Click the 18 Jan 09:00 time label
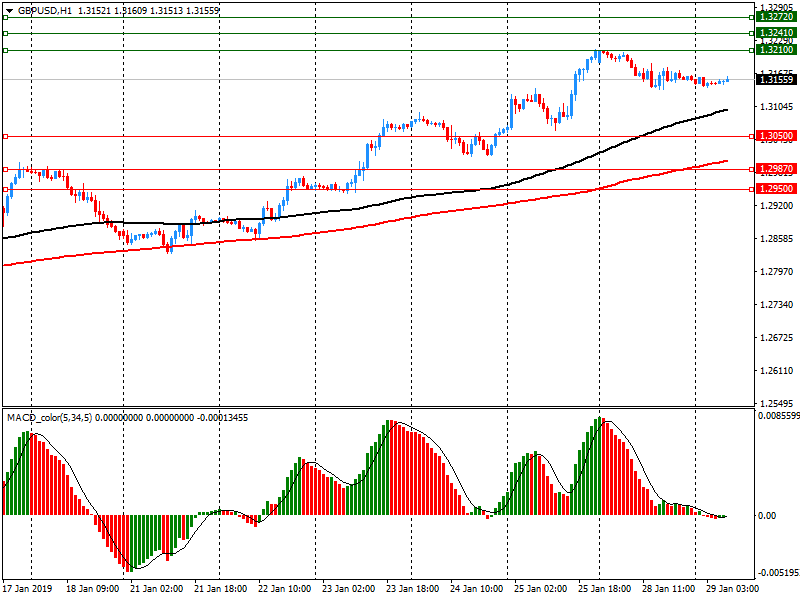Image resolution: width=800 pixels, height=600 pixels. (92, 588)
